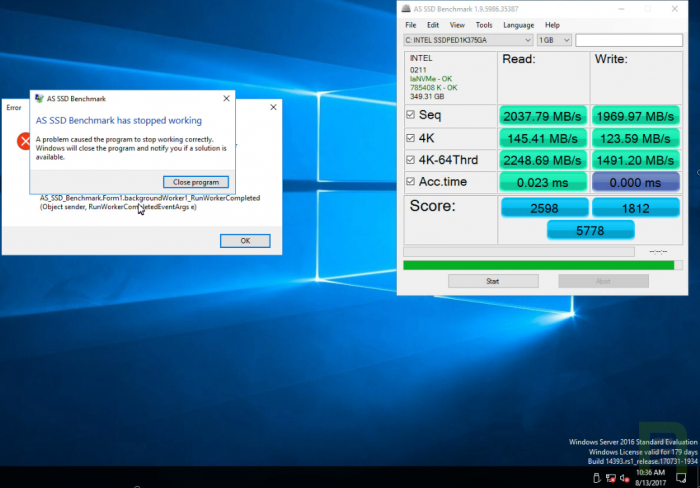700x488 pixels.
Task: Click 4K-64Thrd read result 2248.69 MB/s
Action: point(542,160)
